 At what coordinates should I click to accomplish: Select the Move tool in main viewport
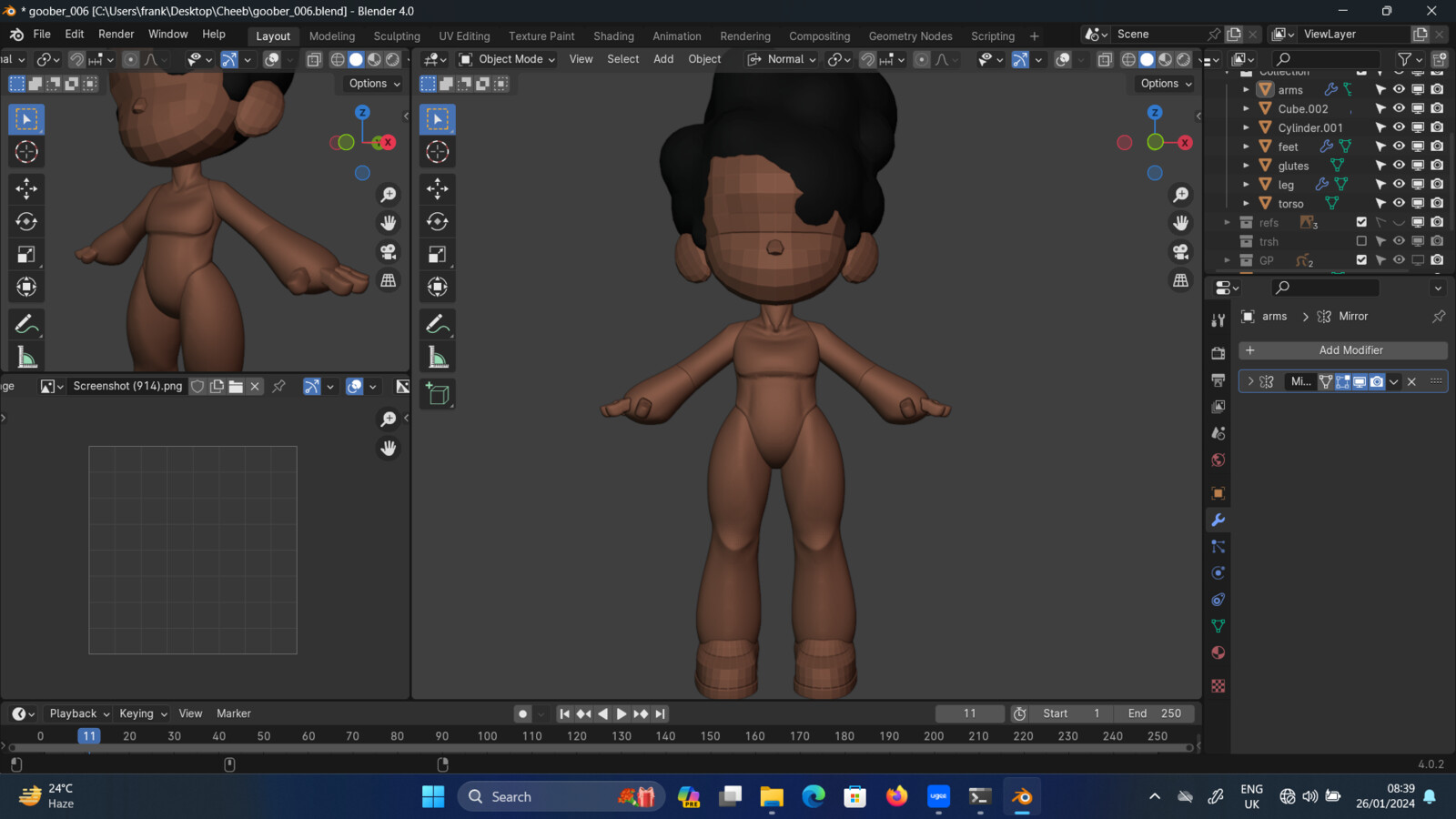[438, 188]
